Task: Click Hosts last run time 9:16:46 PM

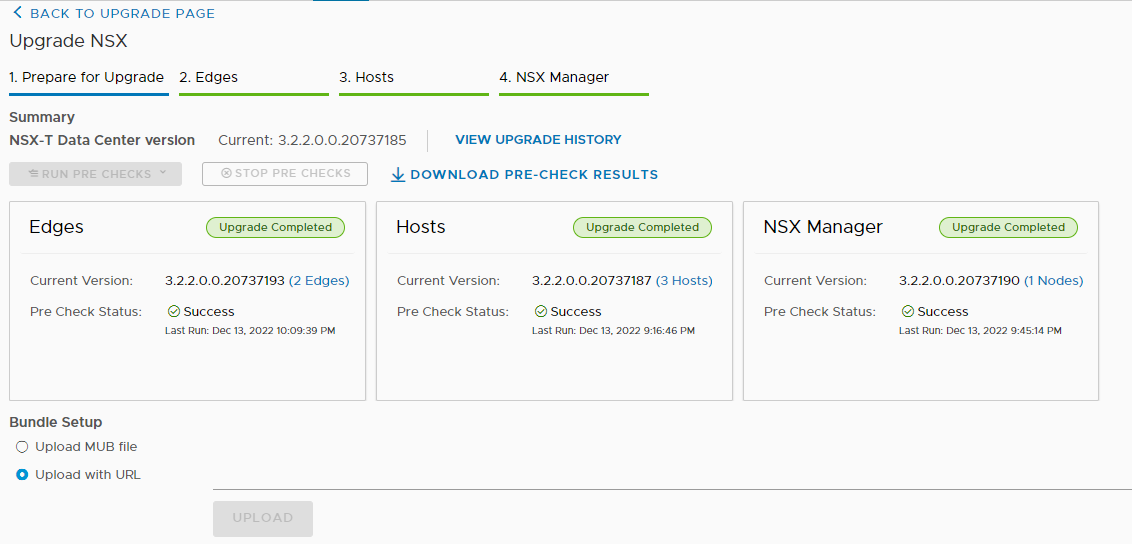Action: coord(665,331)
